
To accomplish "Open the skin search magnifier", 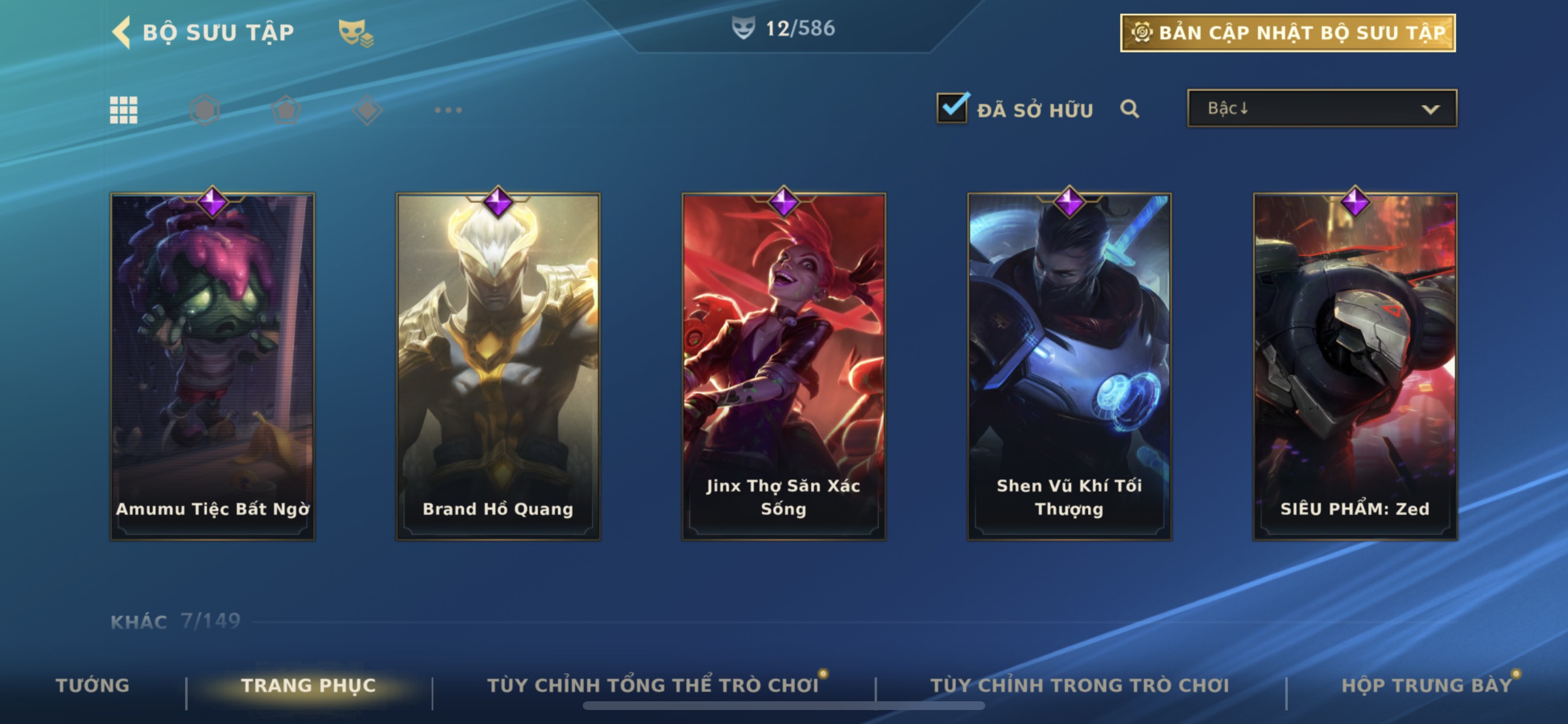I will pyautogui.click(x=1130, y=109).
